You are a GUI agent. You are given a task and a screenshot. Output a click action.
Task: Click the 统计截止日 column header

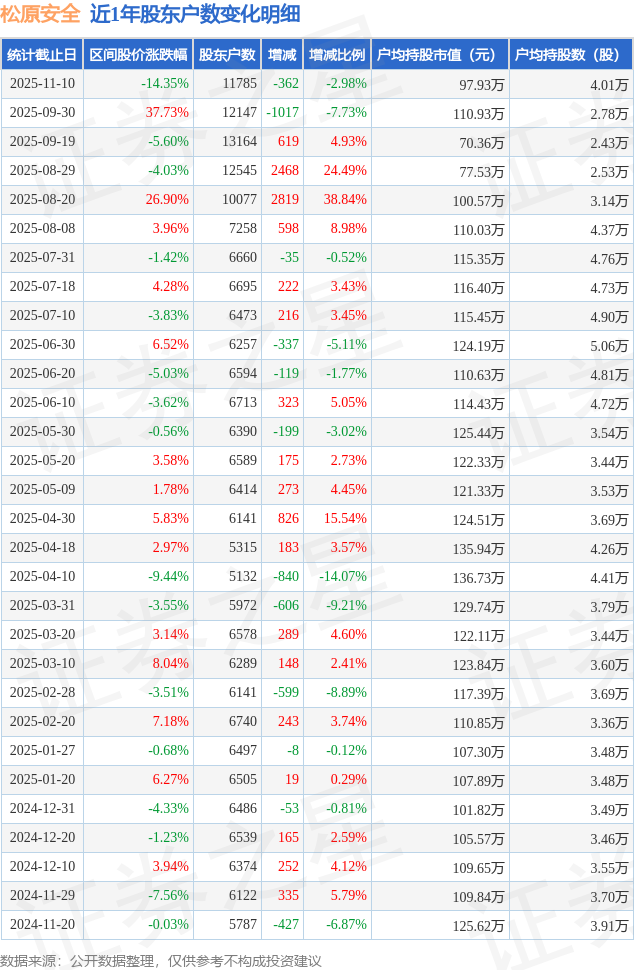coord(41,55)
